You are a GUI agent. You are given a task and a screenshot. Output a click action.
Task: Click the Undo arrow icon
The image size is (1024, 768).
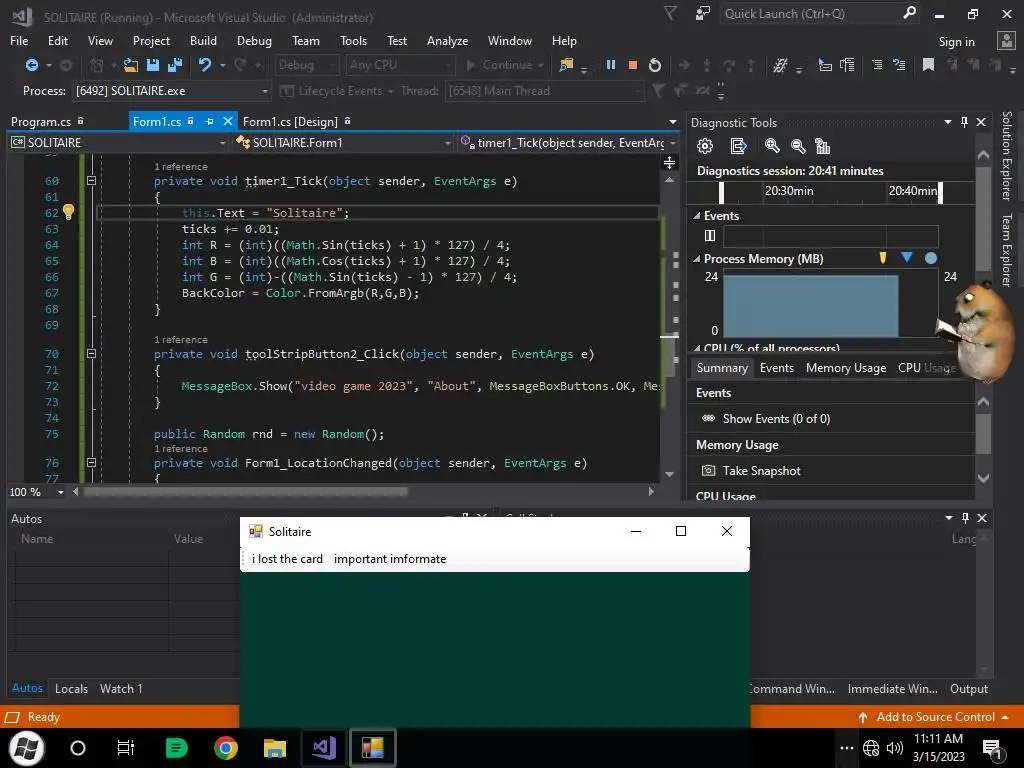(205, 65)
